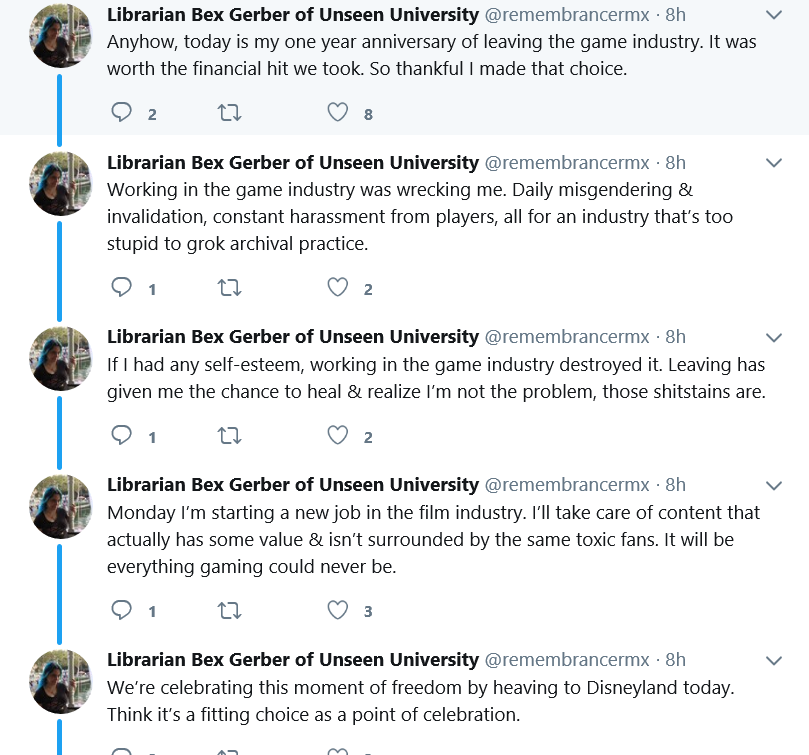Like the 'one year anniversary' tweet
The image size is (809, 755).
pyautogui.click(x=338, y=112)
